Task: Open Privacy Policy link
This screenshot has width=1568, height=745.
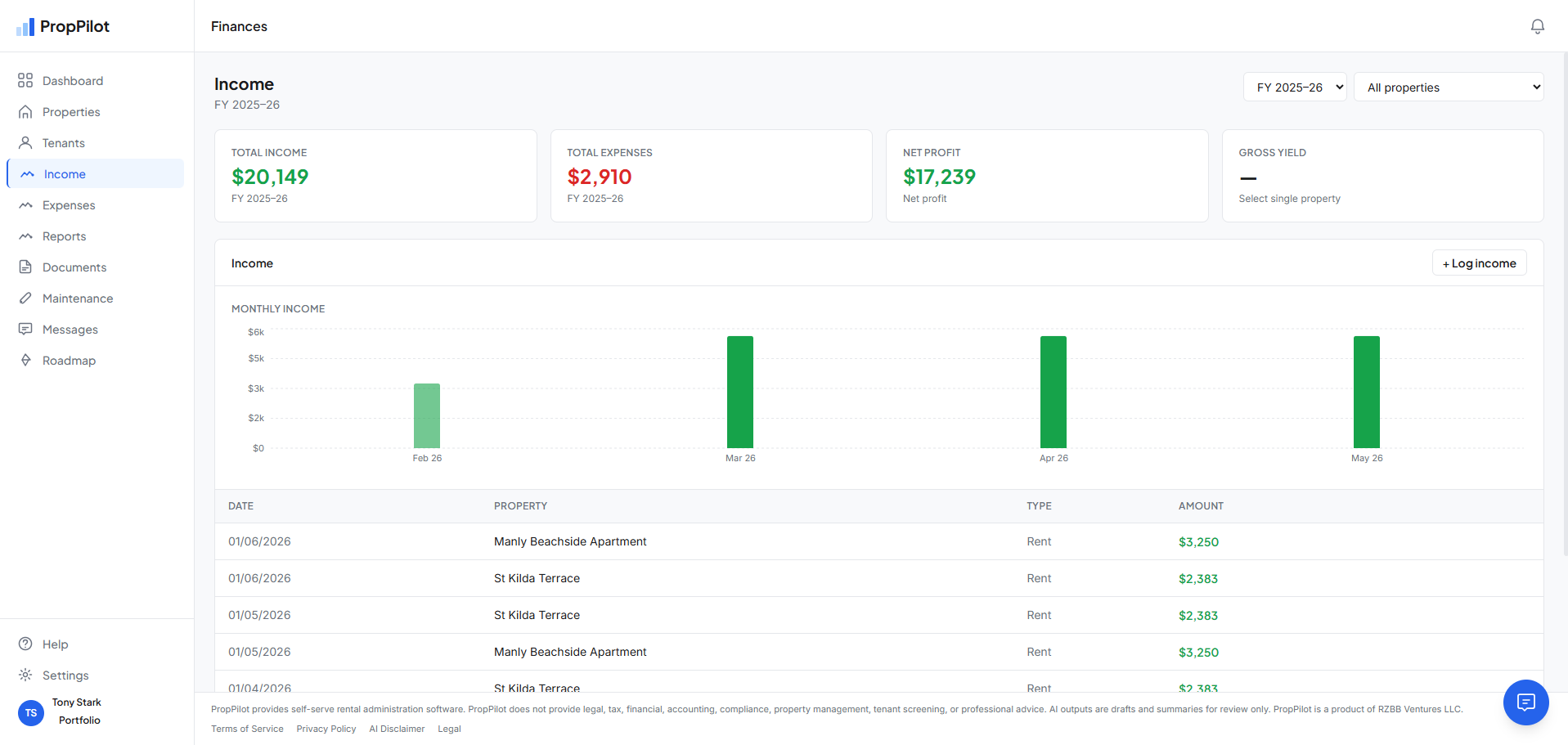Action: coord(326,729)
